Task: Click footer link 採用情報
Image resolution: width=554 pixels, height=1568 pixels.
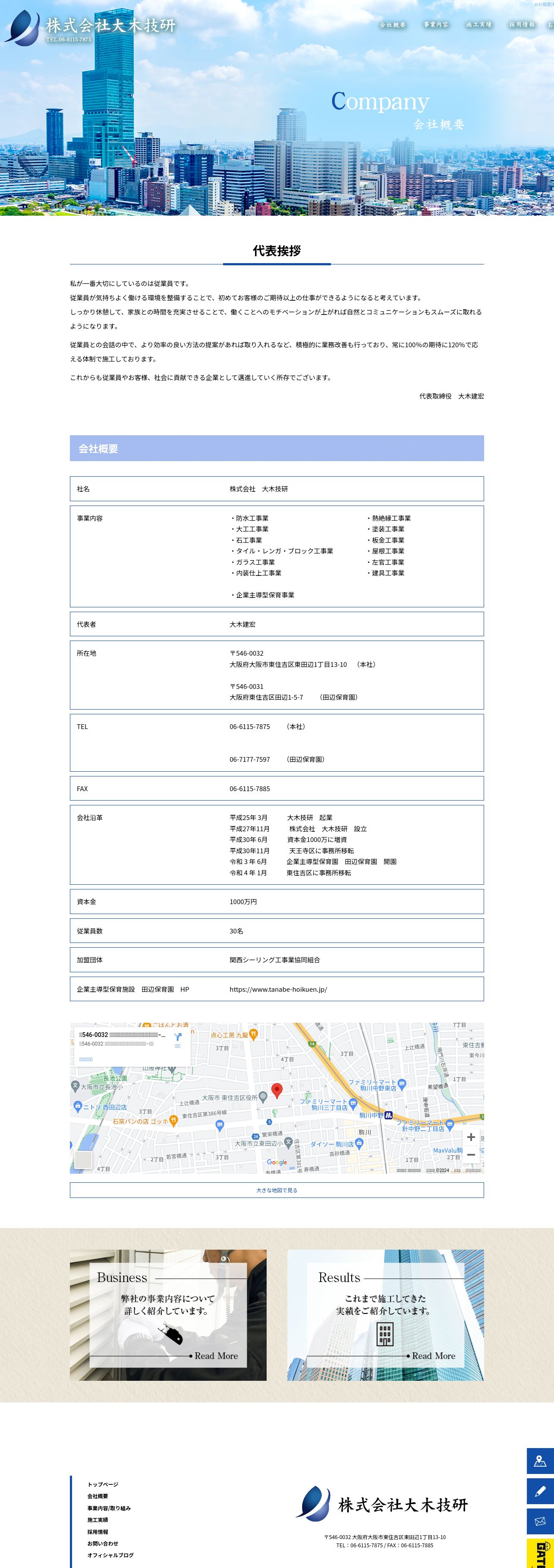Action: 98,1531
